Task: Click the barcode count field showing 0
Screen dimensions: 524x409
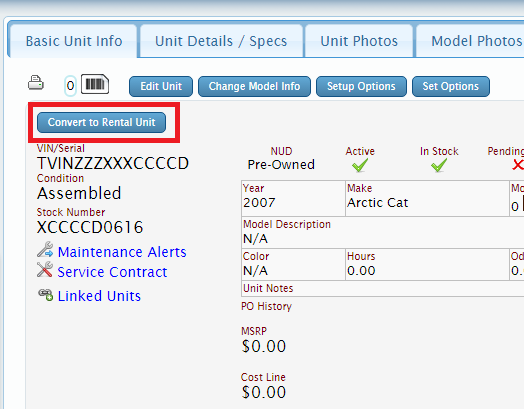Action: (x=70, y=86)
